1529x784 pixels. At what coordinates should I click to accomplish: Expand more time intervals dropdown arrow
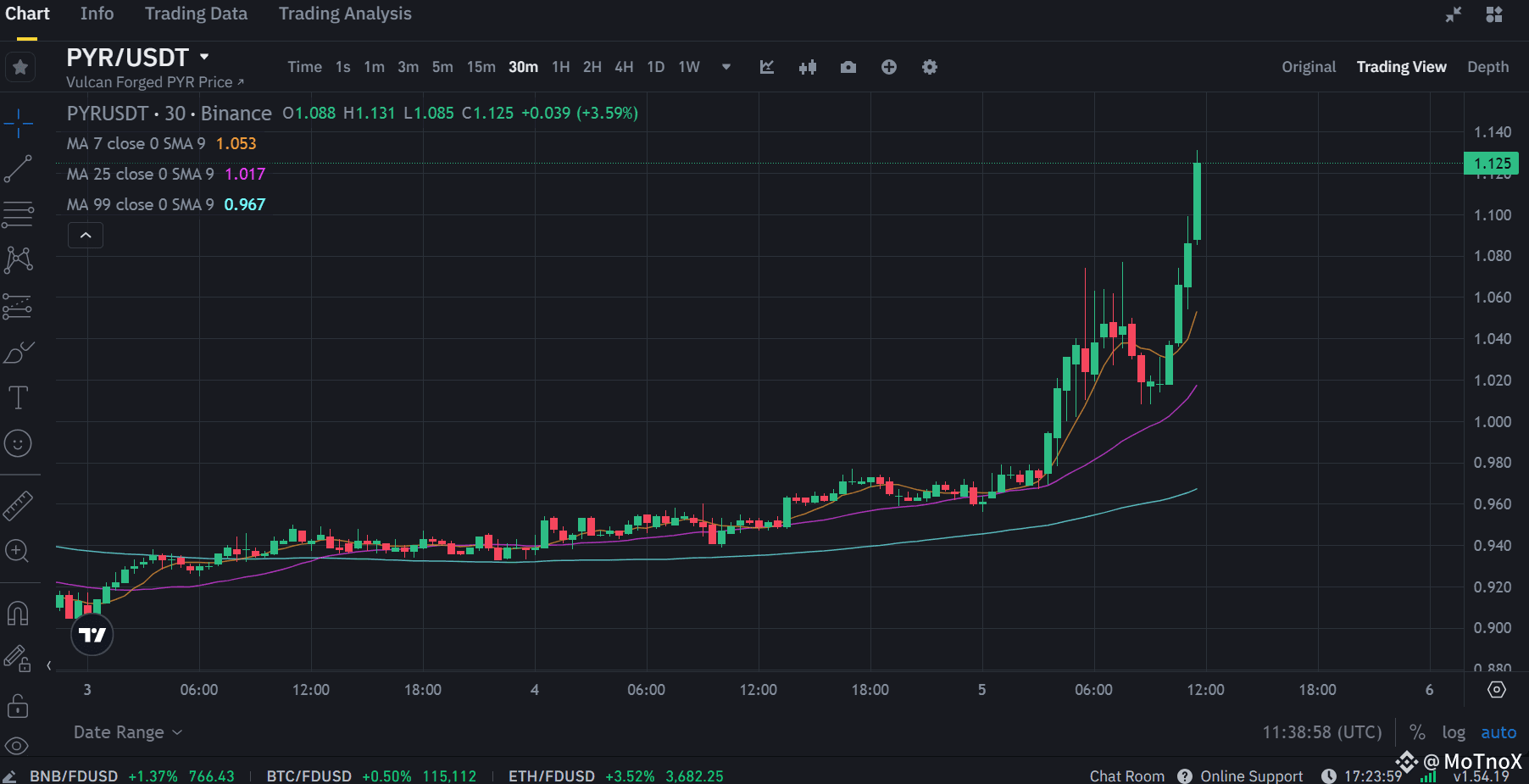(726, 67)
